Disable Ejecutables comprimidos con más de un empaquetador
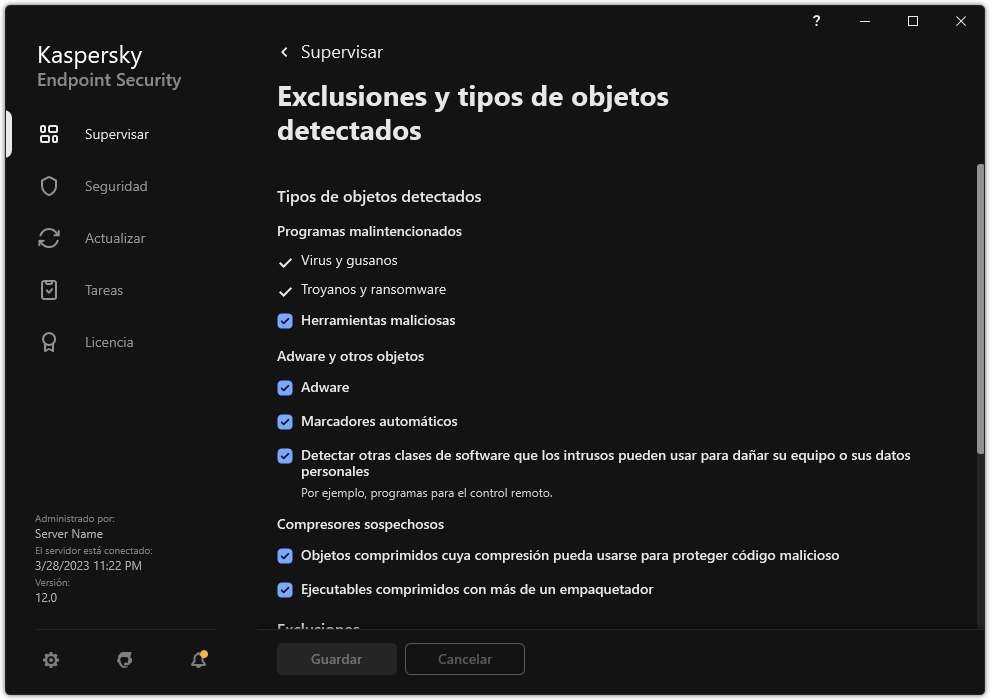990x700 pixels. 285,589
